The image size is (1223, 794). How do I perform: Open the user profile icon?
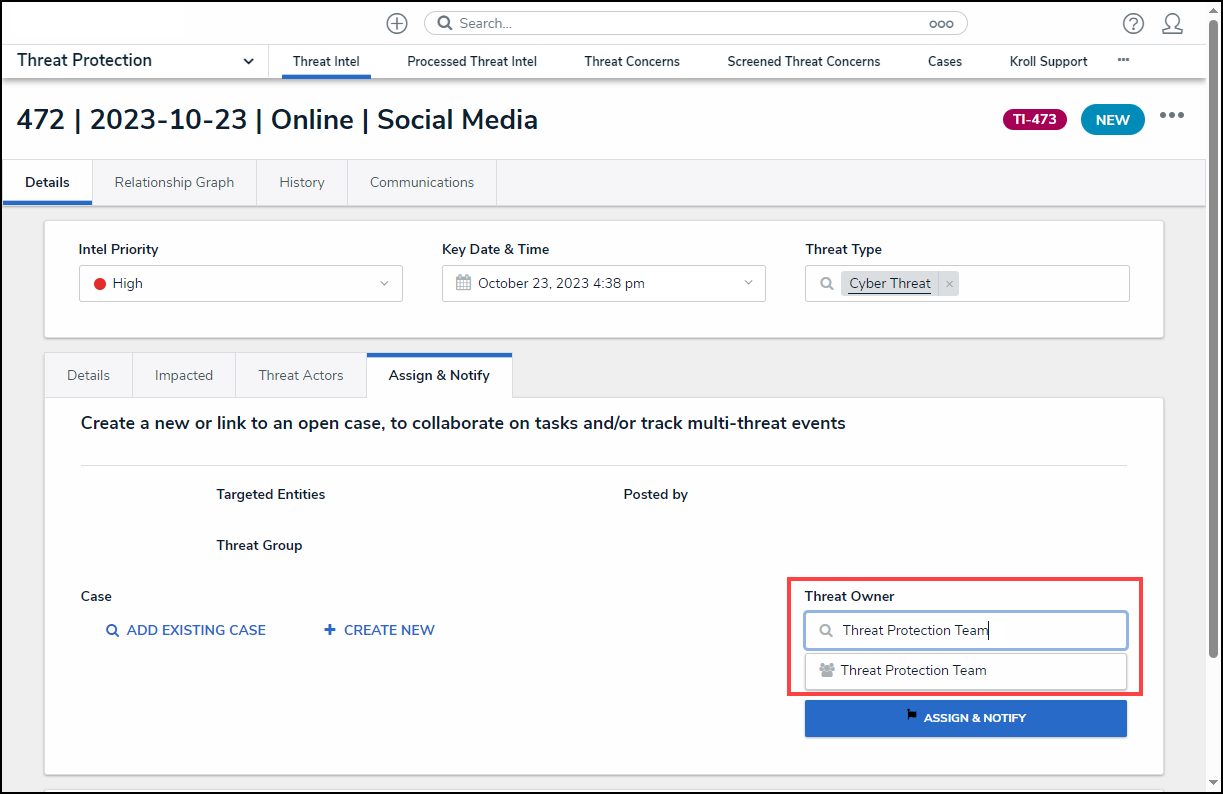tap(1173, 24)
